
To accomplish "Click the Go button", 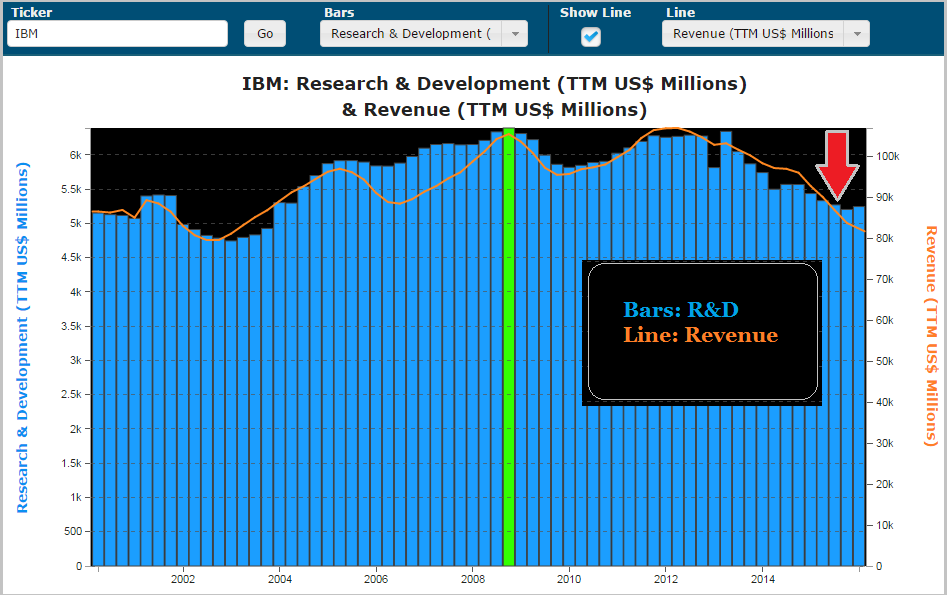I will [x=265, y=34].
